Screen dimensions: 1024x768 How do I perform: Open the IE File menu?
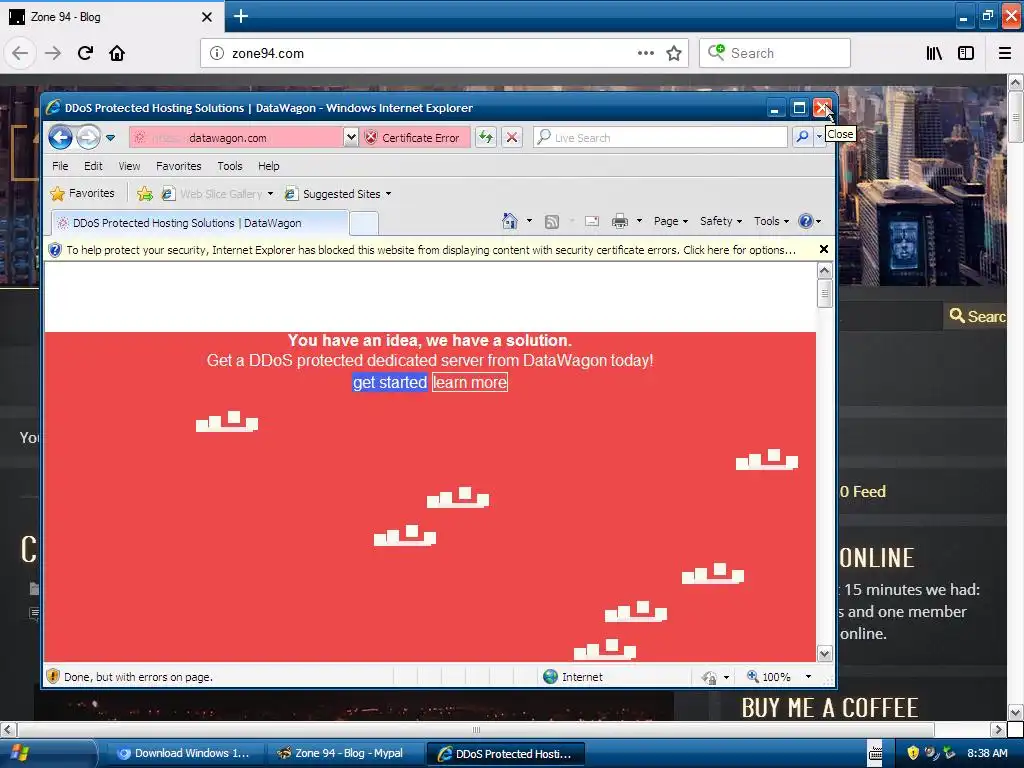click(60, 166)
